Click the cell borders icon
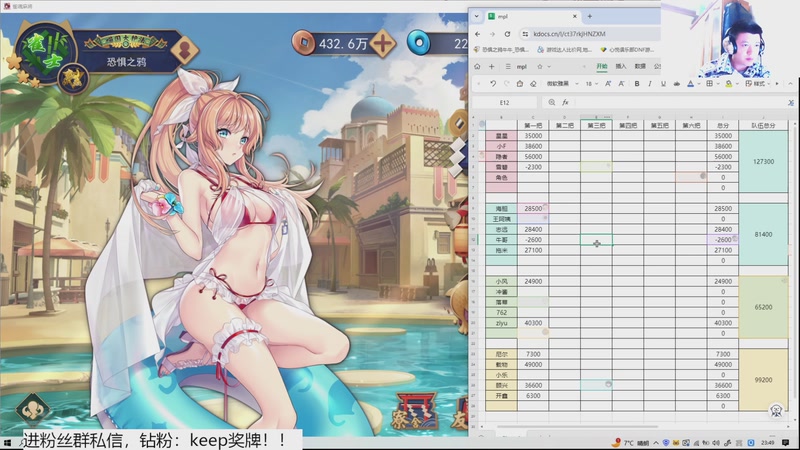Viewport: 800px width, 450px height. click(709, 84)
